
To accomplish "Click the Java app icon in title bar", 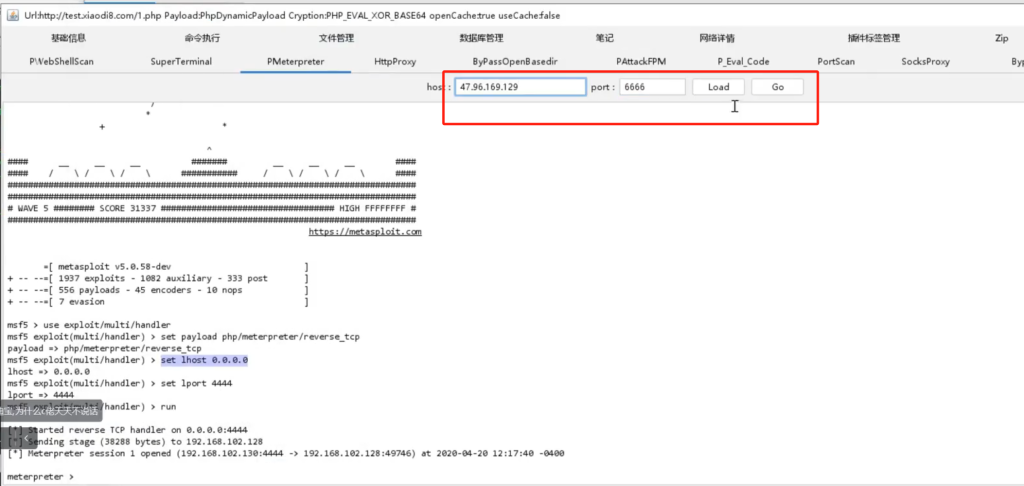I will click(12, 15).
